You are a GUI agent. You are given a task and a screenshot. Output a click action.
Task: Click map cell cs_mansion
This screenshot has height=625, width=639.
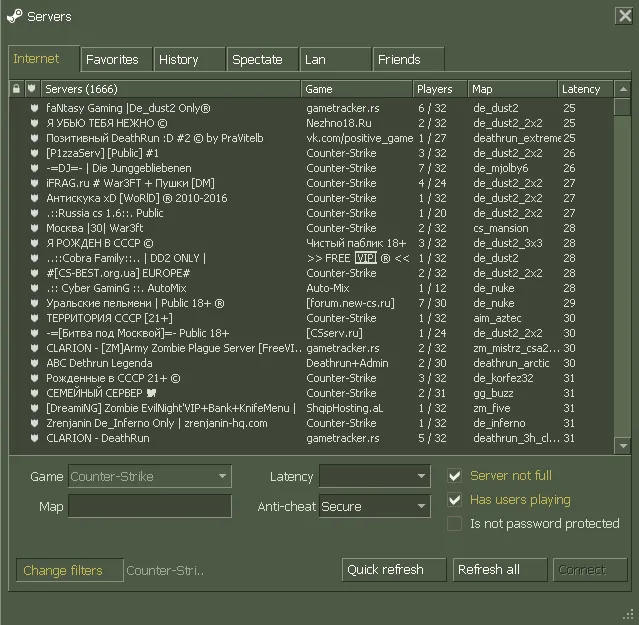pos(500,228)
